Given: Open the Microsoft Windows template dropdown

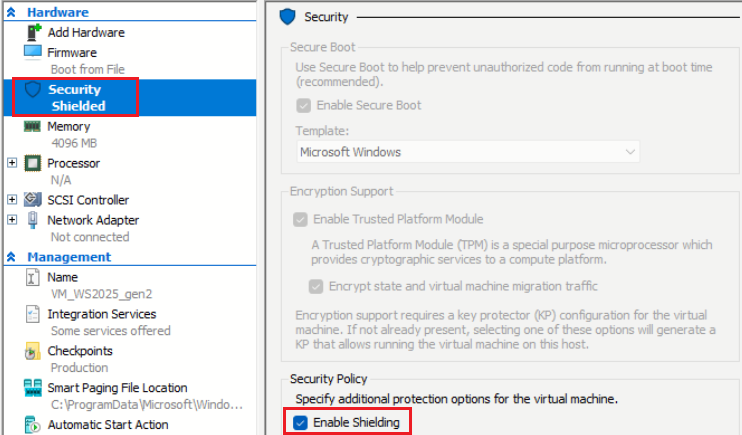Looking at the screenshot, I should (x=468, y=152).
